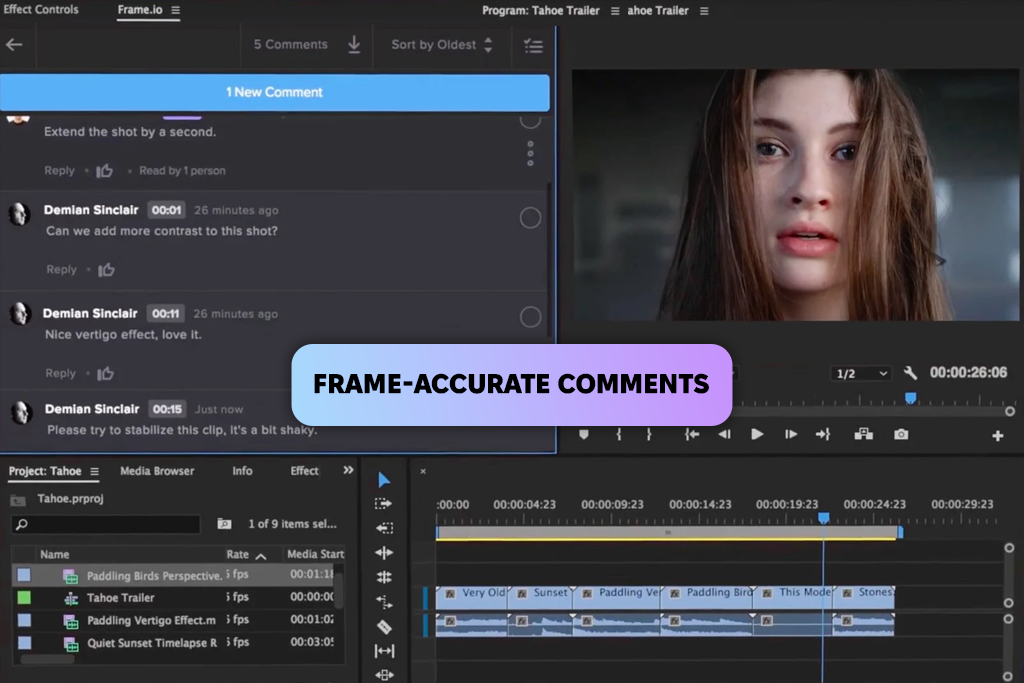Open the button editor plus icon
This screenshot has height=683, width=1024.
tap(998, 436)
